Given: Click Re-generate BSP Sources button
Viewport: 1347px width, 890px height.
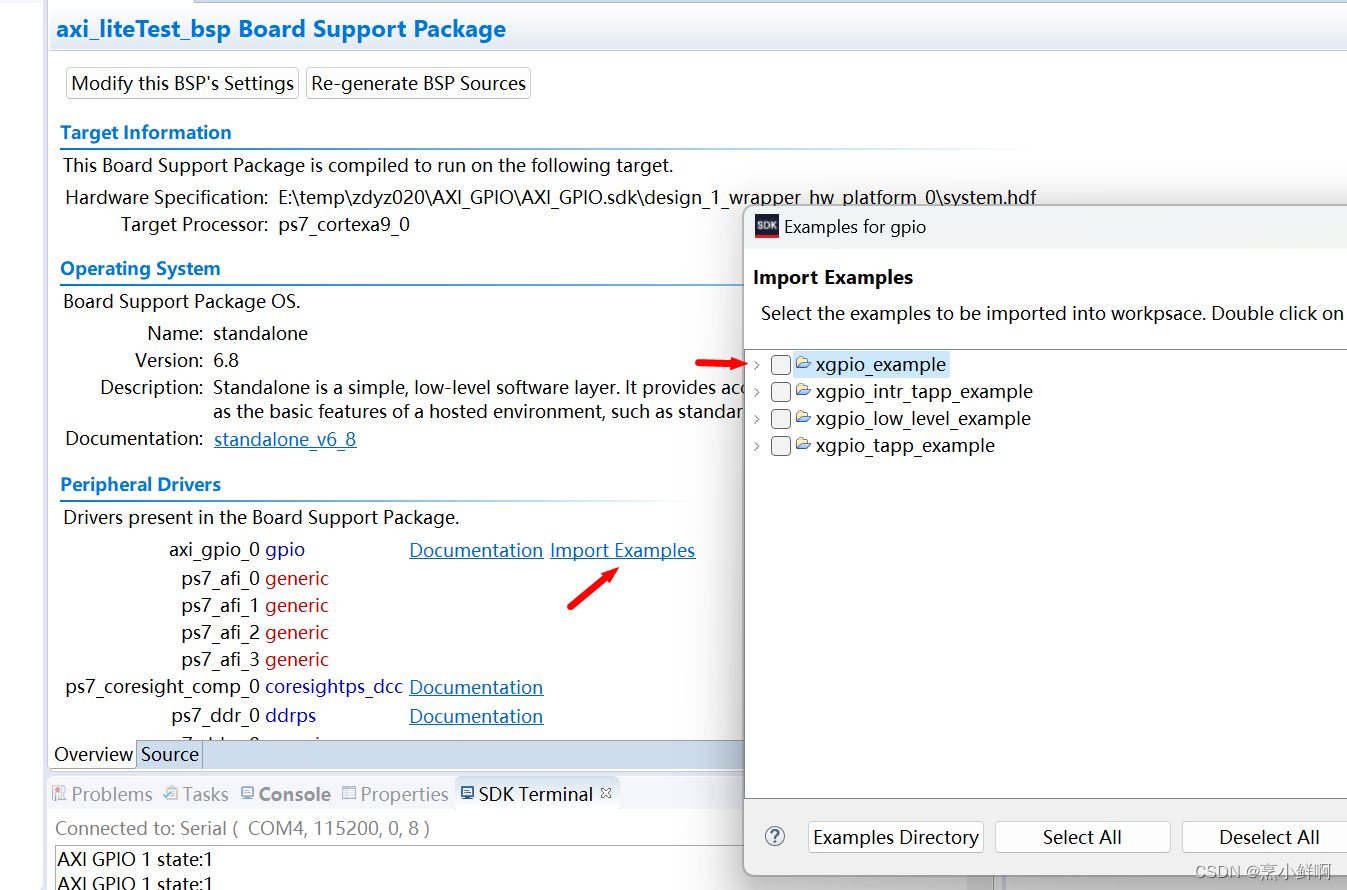Looking at the screenshot, I should tap(418, 84).
